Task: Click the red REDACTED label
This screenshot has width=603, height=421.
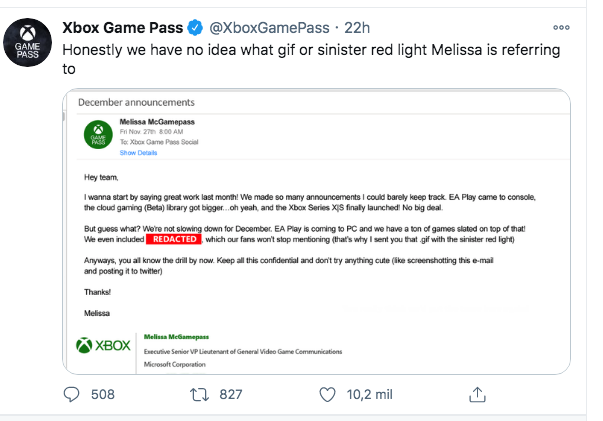Action: pos(173,241)
